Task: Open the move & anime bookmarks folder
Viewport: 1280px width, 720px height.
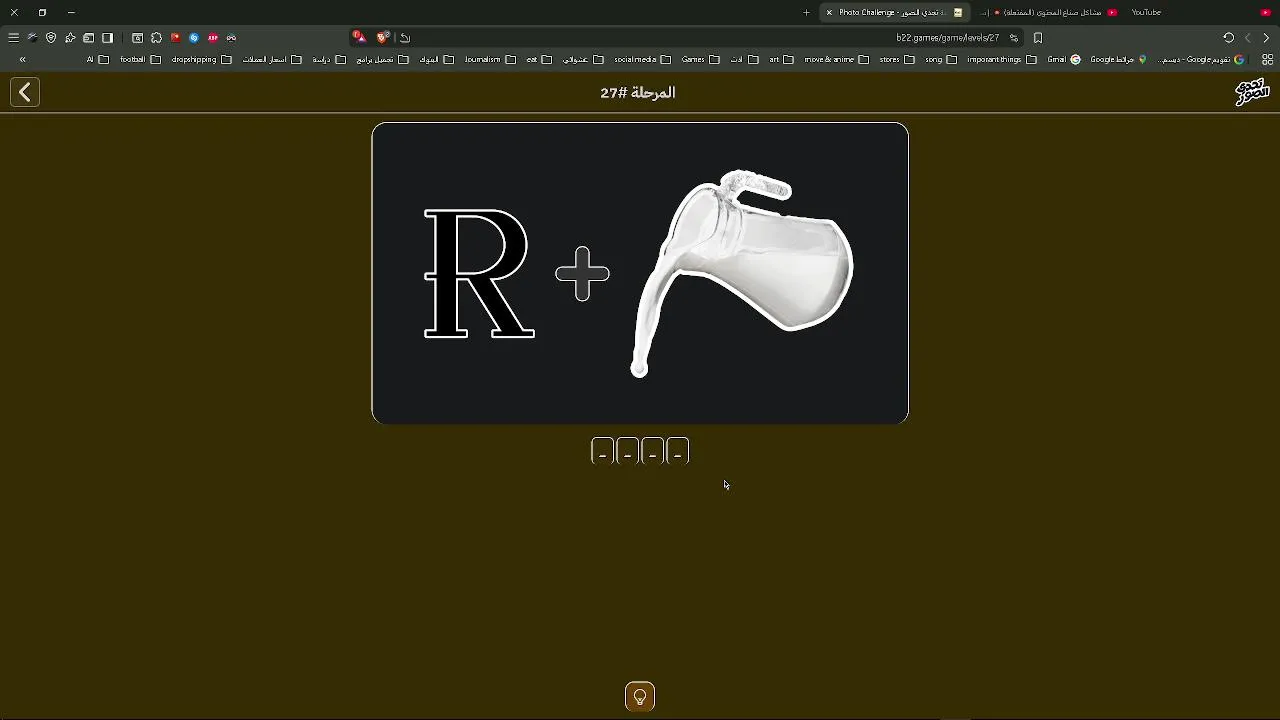Action: (836, 59)
